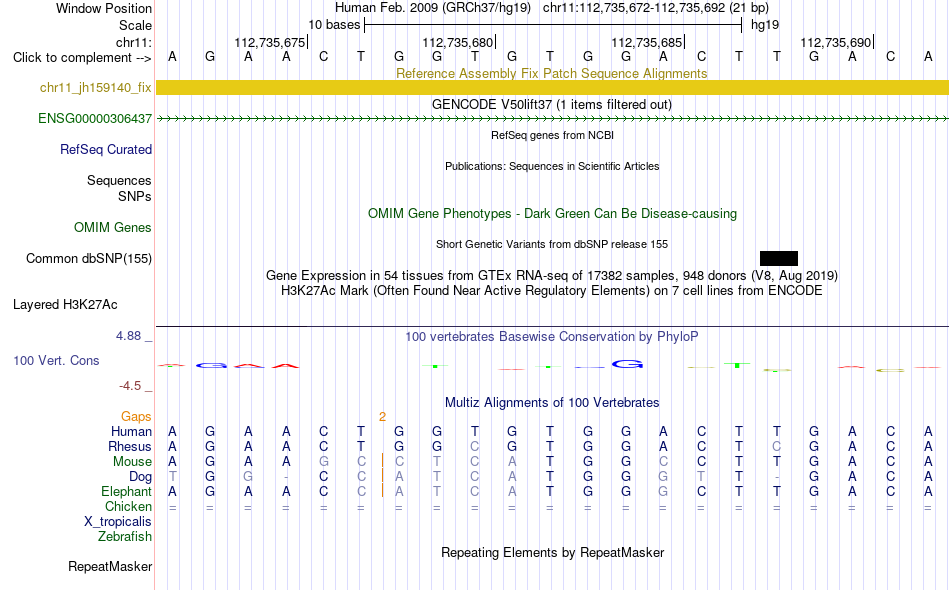This screenshot has width=950, height=590.
Task: Open the Reference Assembly Fix Patch Sequence Alignments title
Action: tap(551, 73)
